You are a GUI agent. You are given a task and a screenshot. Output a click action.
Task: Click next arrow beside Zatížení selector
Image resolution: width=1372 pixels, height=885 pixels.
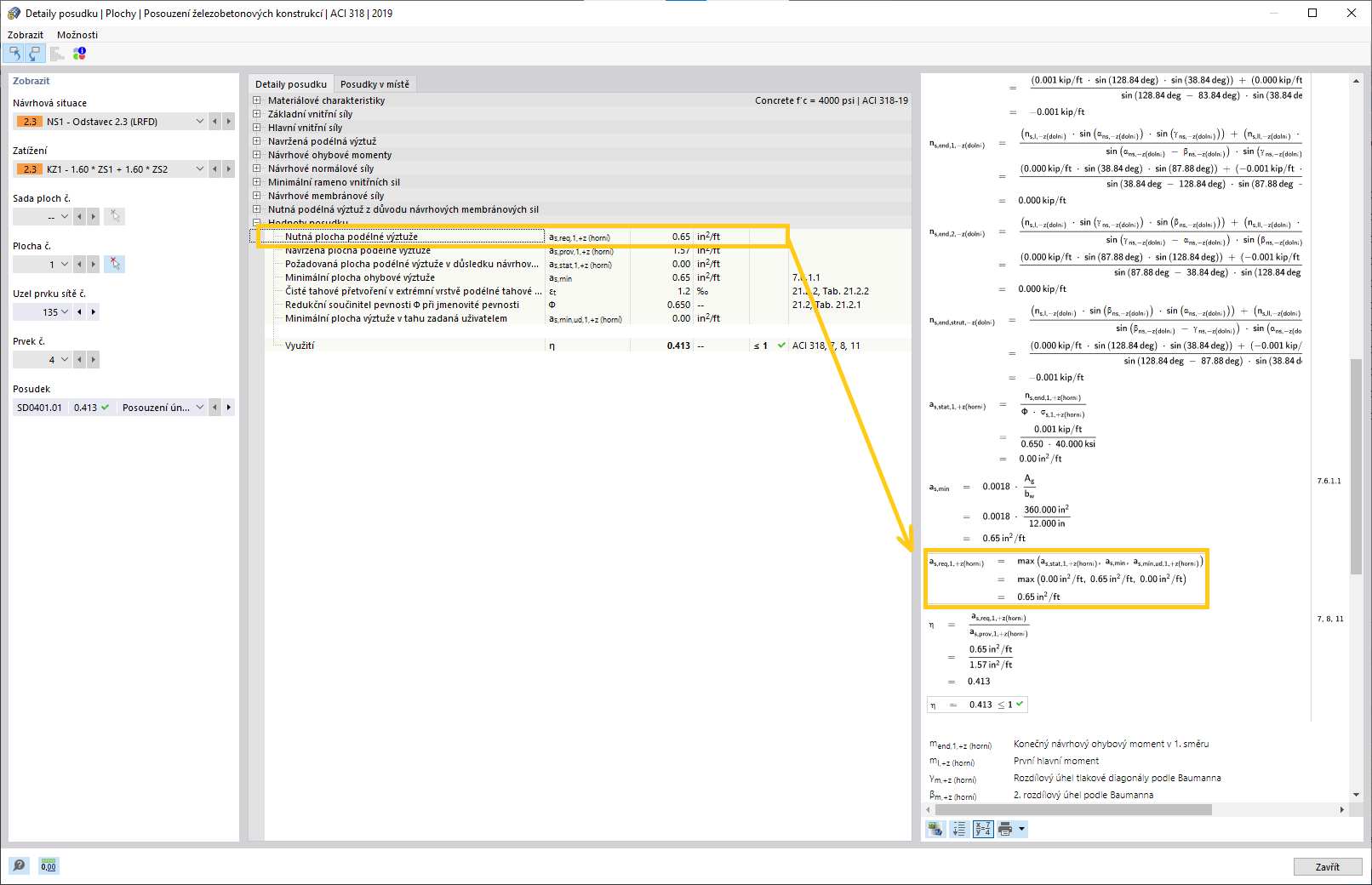(x=227, y=168)
